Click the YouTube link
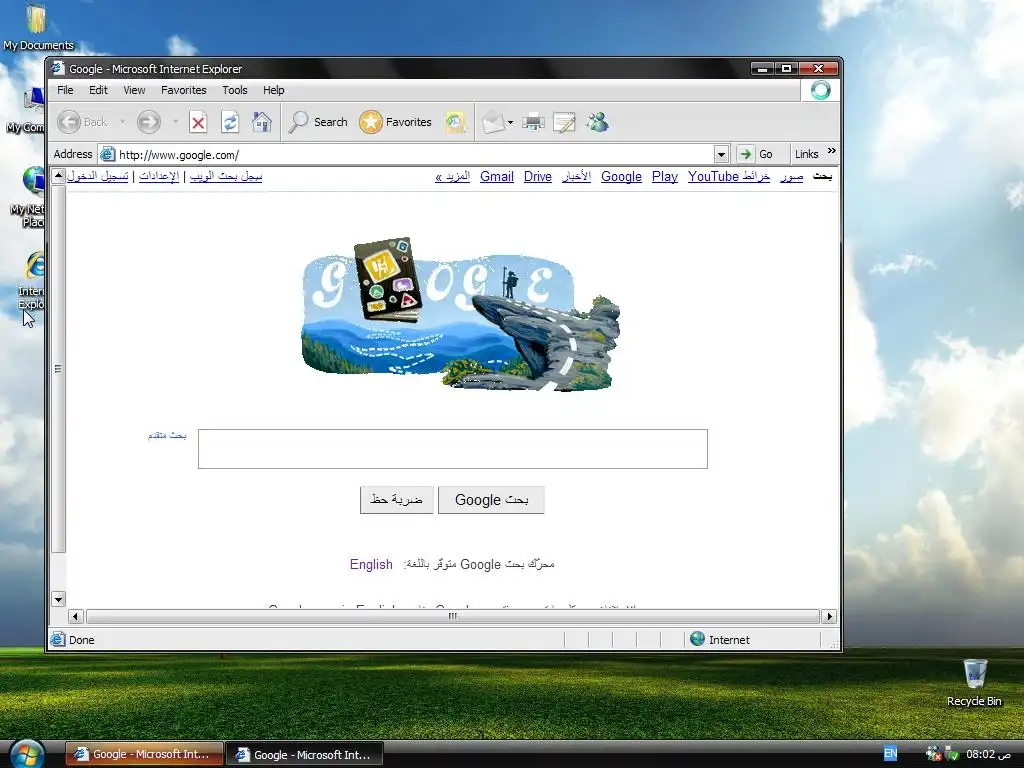Screen dimensions: 1024x768 coord(713,176)
